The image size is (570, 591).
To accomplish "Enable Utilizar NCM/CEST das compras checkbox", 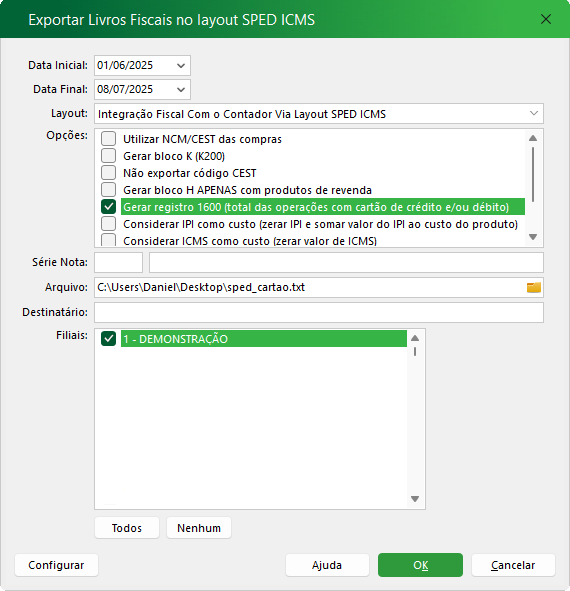I will point(108,139).
